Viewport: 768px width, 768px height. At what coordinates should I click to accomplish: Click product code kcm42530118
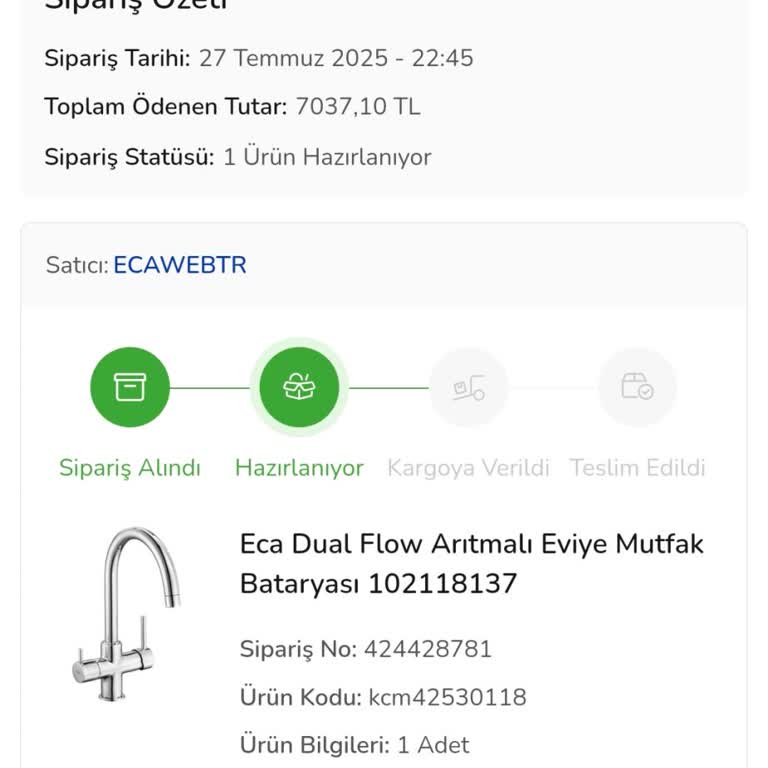447,697
